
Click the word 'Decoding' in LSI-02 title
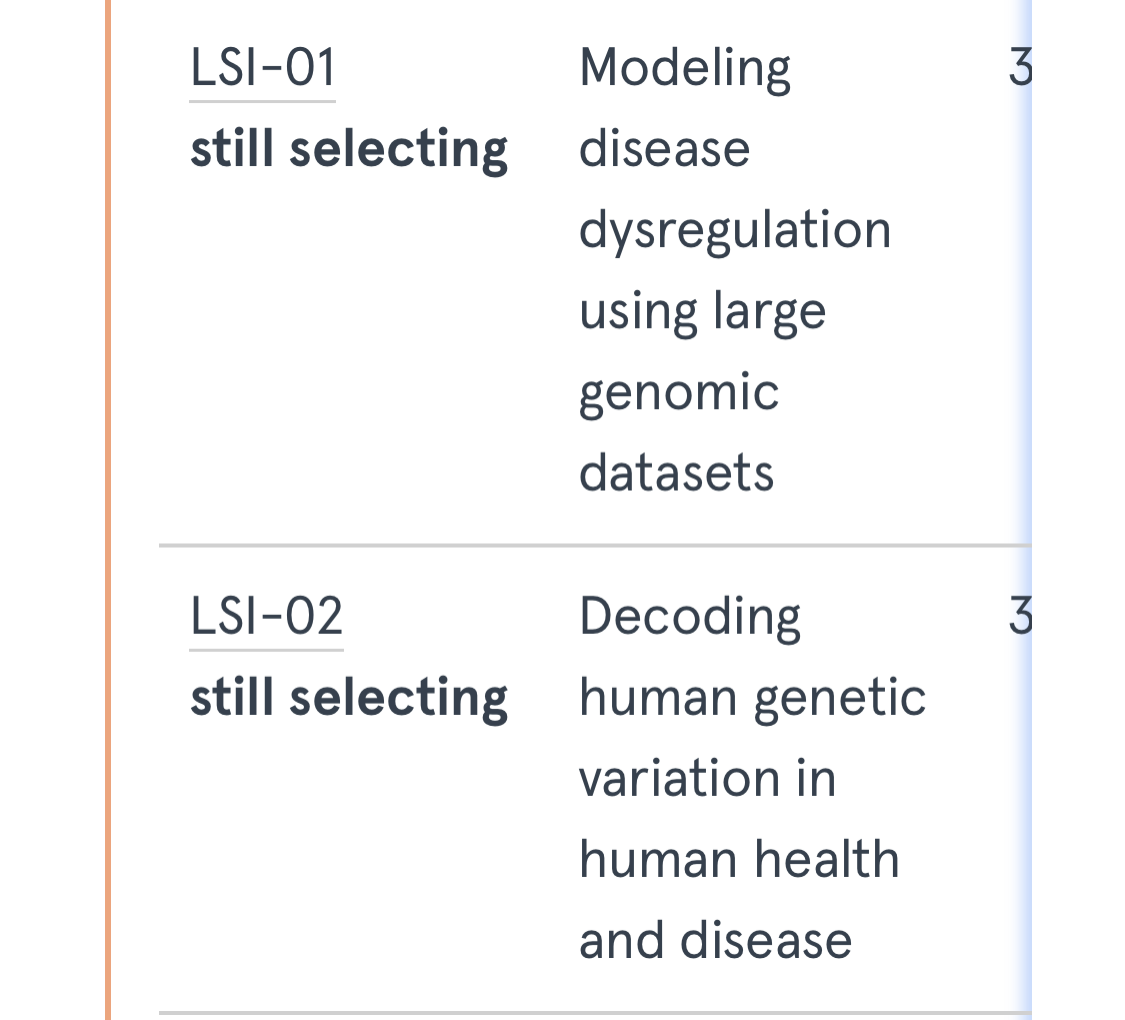coord(690,617)
